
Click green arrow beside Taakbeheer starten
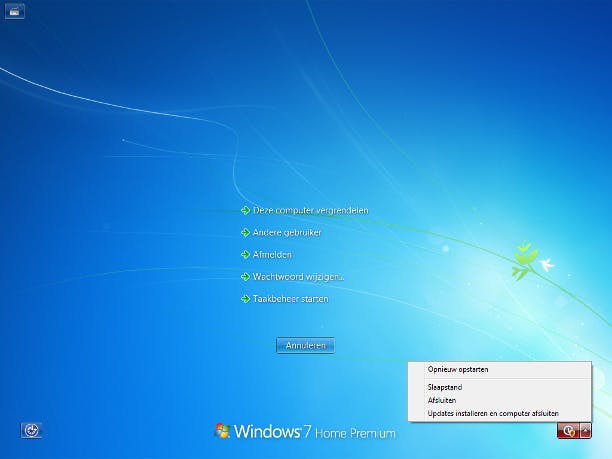[245, 299]
